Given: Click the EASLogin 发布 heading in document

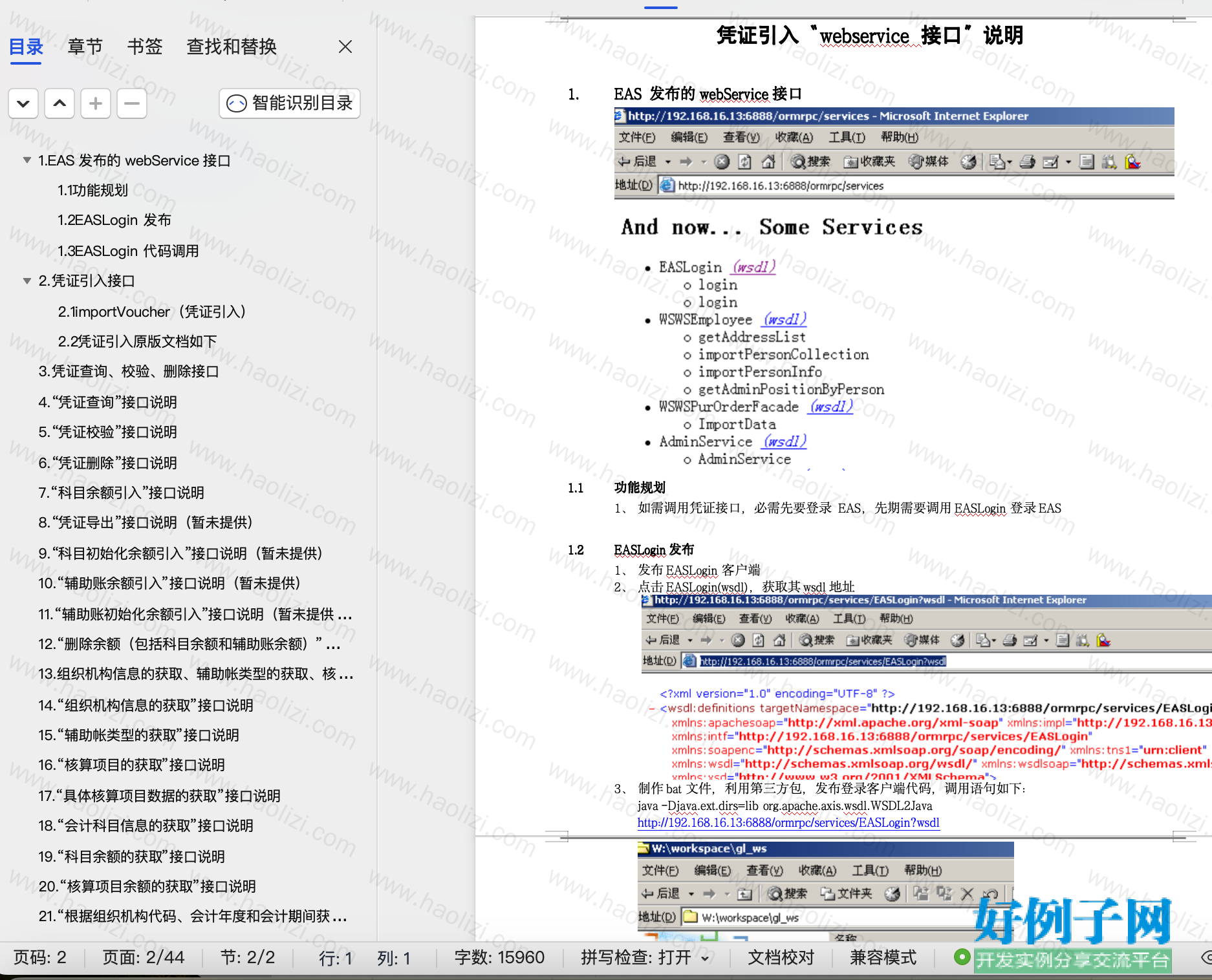Looking at the screenshot, I should pyautogui.click(x=654, y=549).
